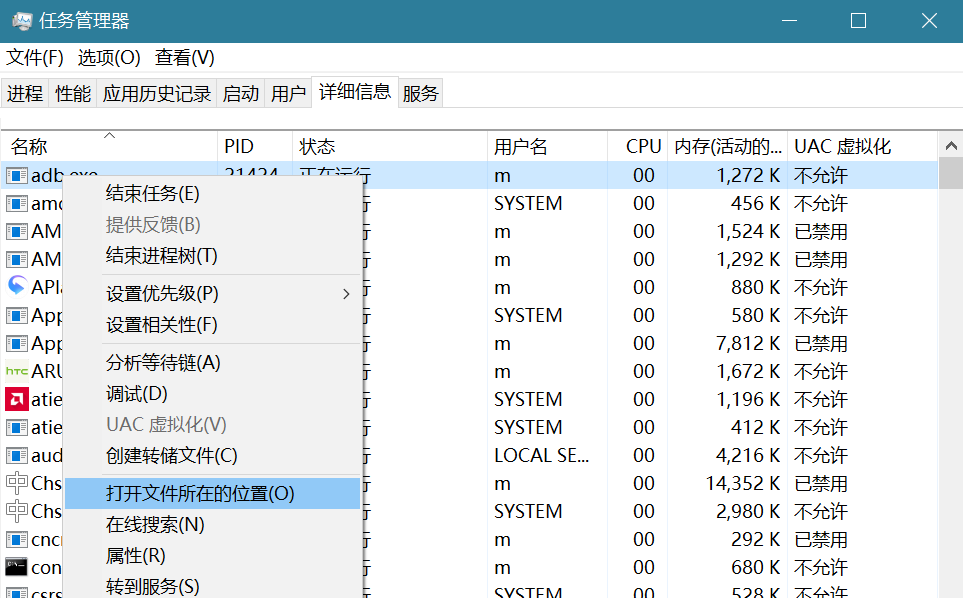The height and width of the screenshot is (598, 963).
Task: Click the sort arrow on the 名称 column
Action: coord(109,133)
